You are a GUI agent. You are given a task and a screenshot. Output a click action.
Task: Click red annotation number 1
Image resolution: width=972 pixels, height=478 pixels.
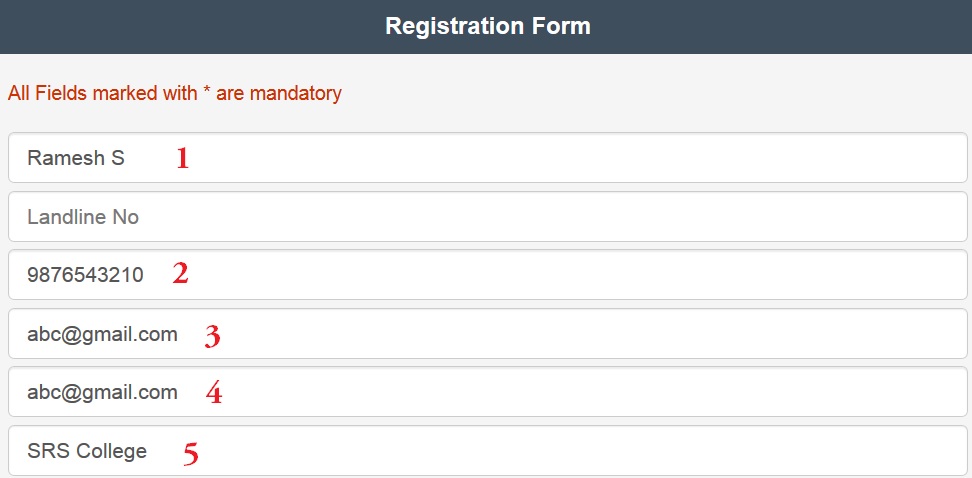pyautogui.click(x=182, y=158)
